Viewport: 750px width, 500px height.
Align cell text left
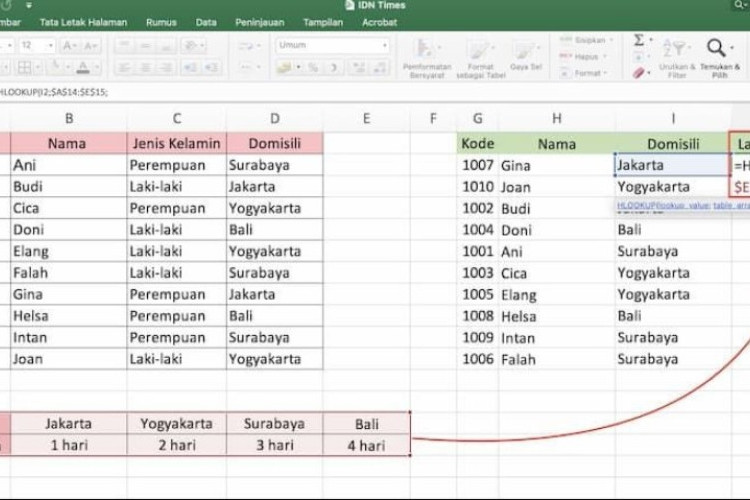[x=124, y=67]
